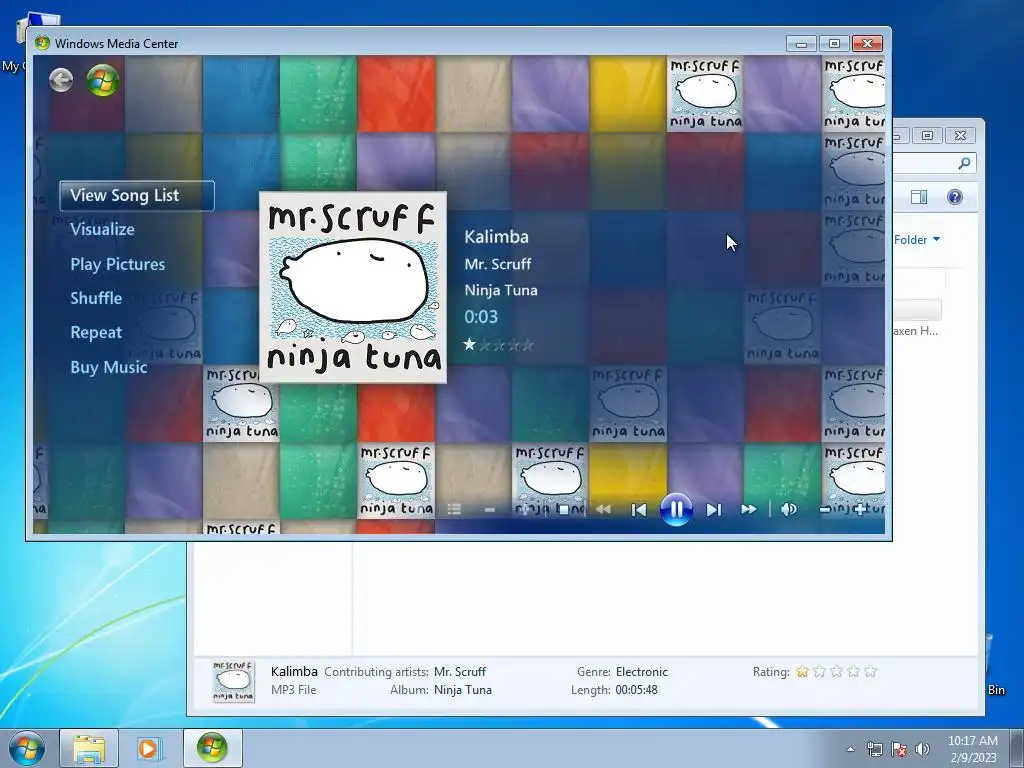Open the Windows Start menu
This screenshot has width=1024, height=768.
pyautogui.click(x=27, y=748)
